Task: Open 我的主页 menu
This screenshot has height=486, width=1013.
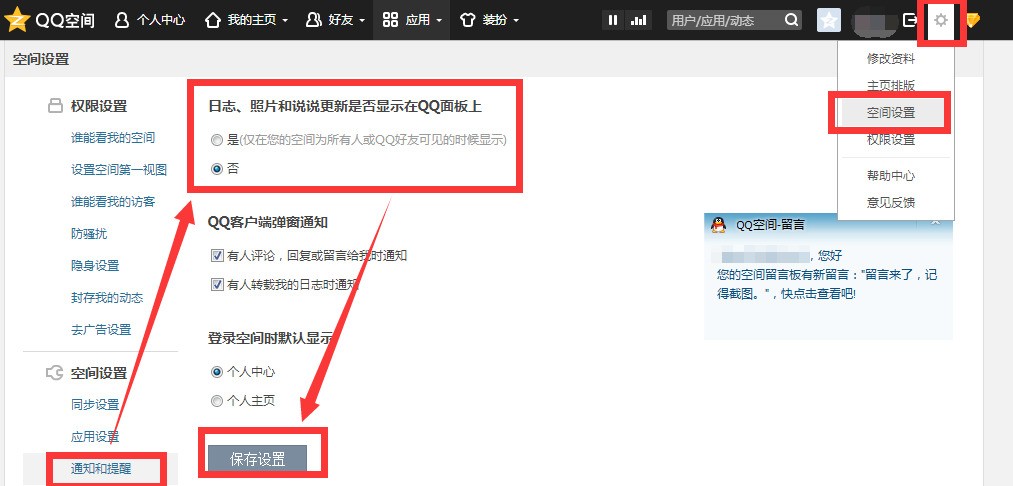Action: click(x=251, y=20)
